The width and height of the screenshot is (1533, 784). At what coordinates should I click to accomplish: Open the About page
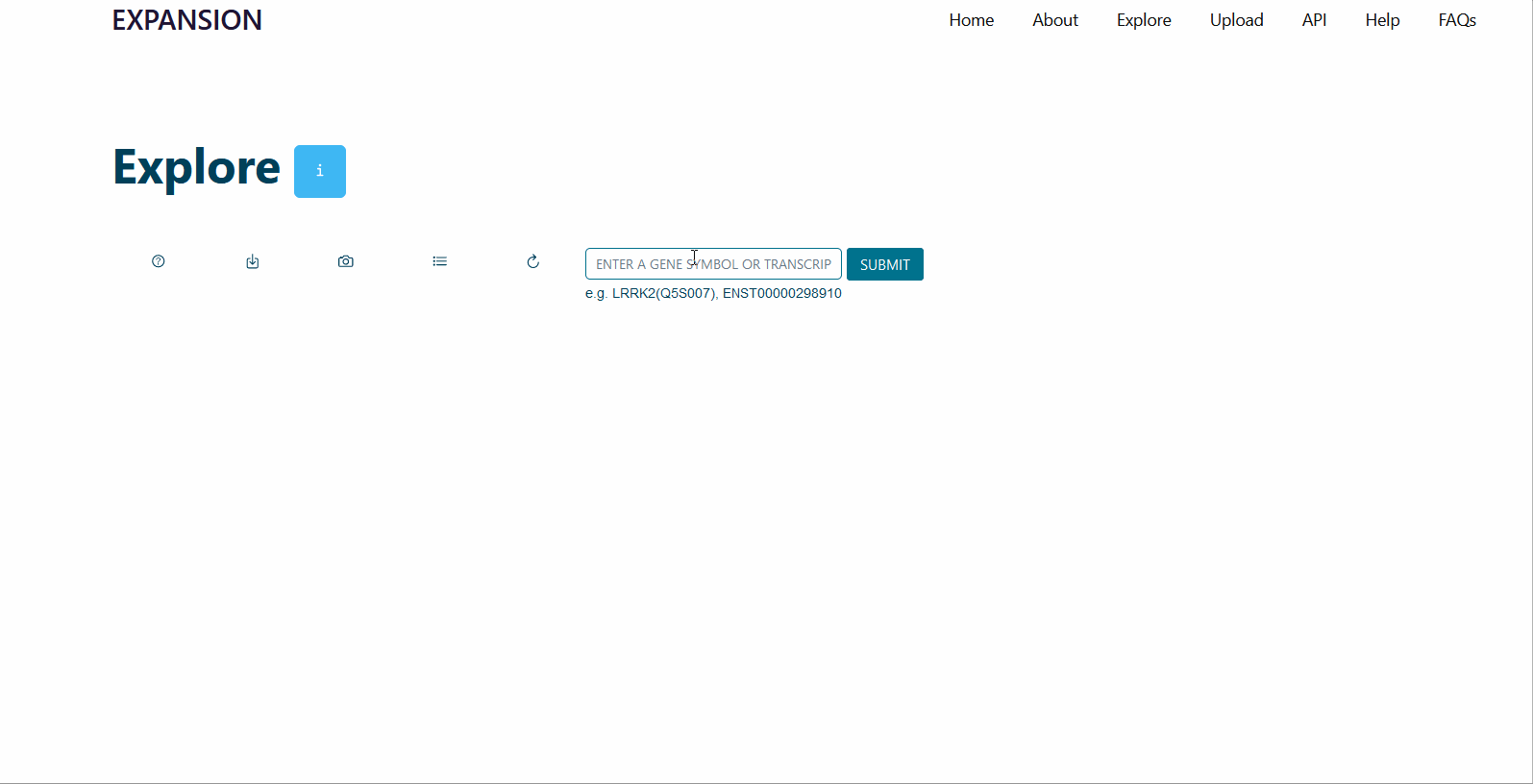pos(1054,20)
